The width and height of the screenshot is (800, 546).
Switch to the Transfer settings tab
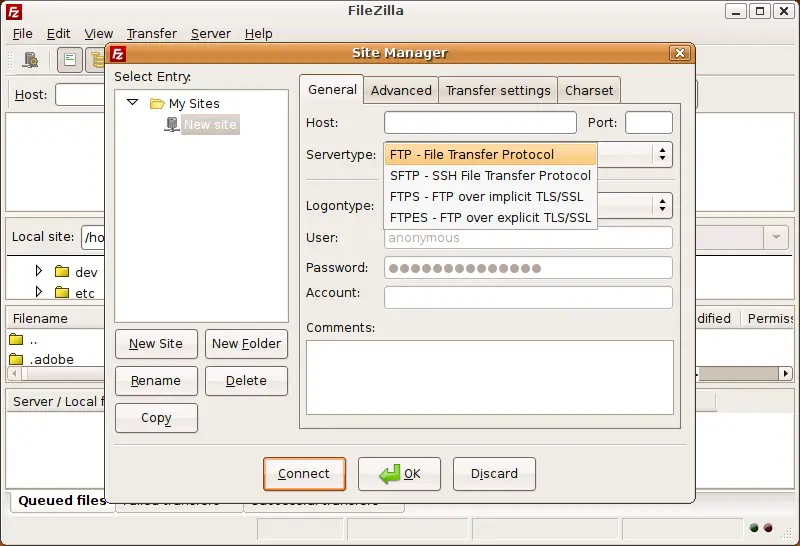tap(498, 90)
